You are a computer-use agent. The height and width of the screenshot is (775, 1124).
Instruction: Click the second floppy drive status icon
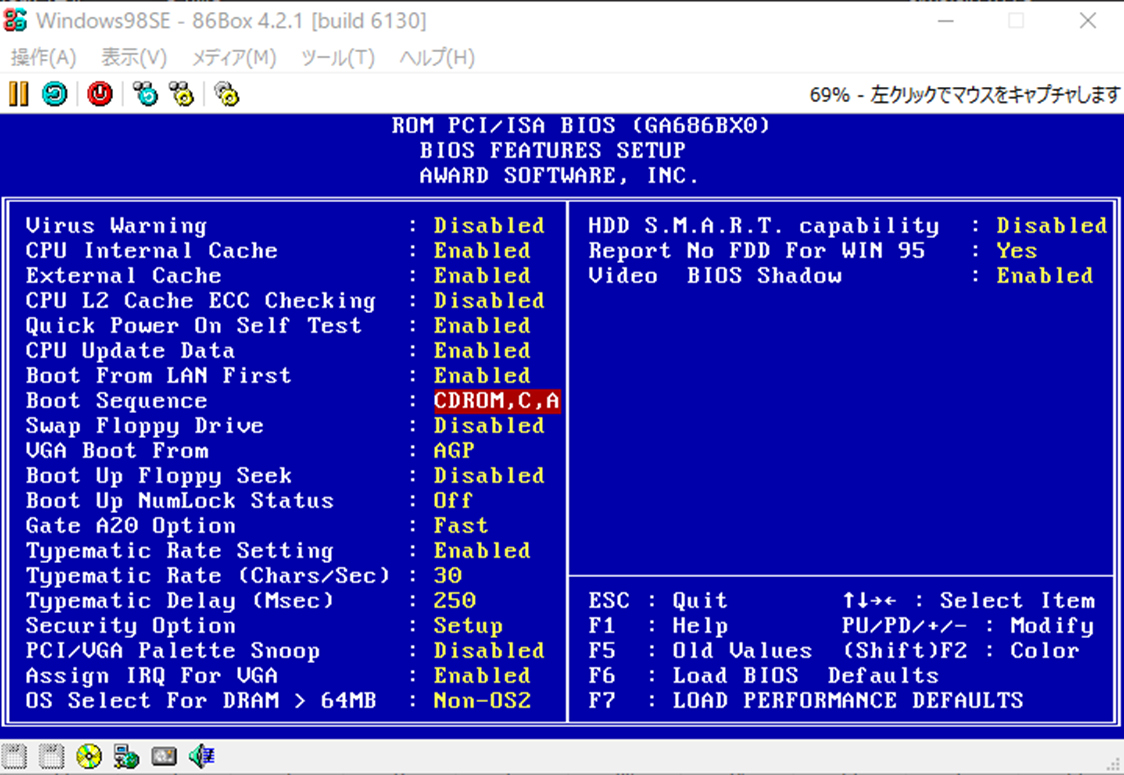tap(52, 756)
